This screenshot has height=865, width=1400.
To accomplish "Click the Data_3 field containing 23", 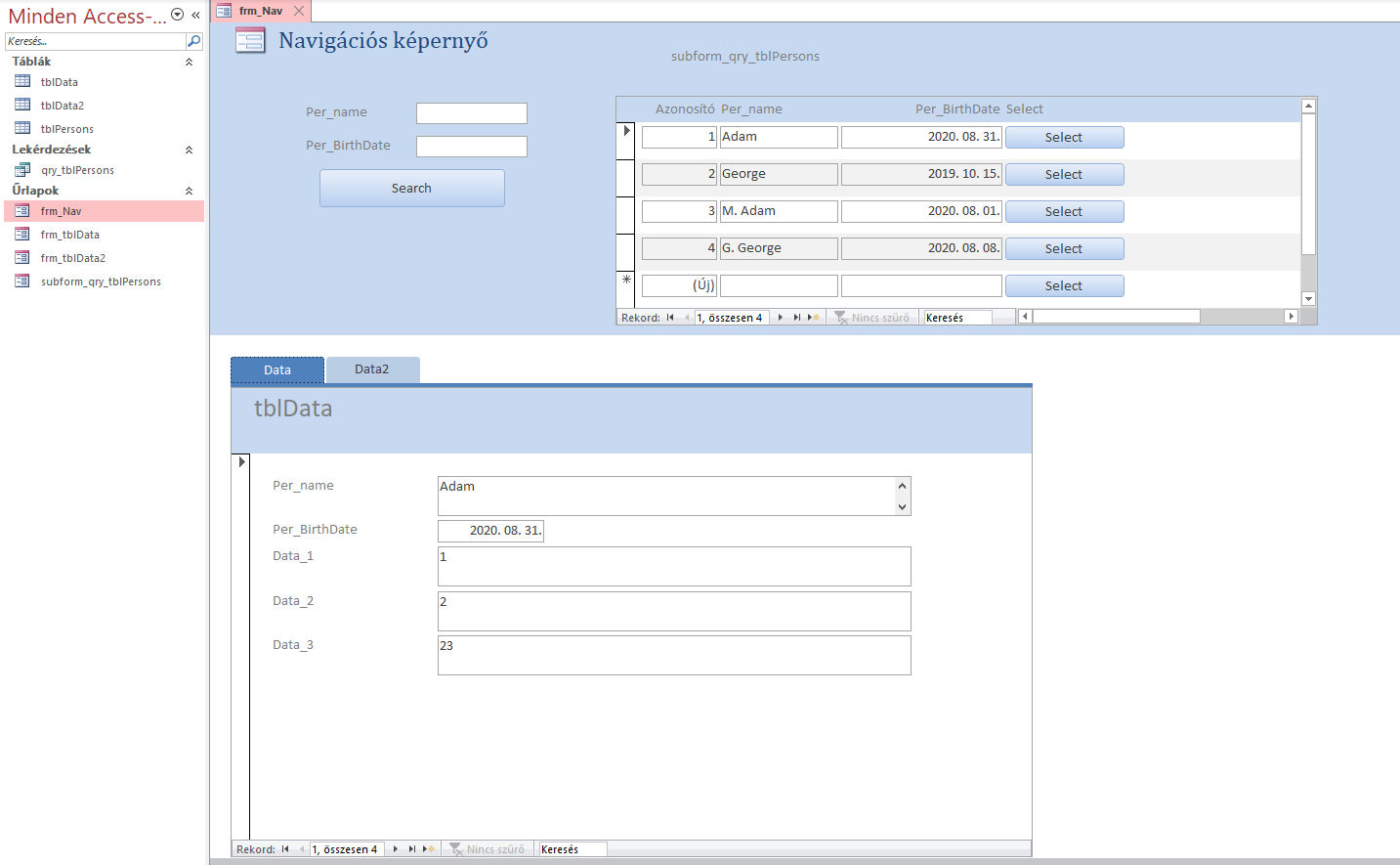I will click(x=674, y=655).
